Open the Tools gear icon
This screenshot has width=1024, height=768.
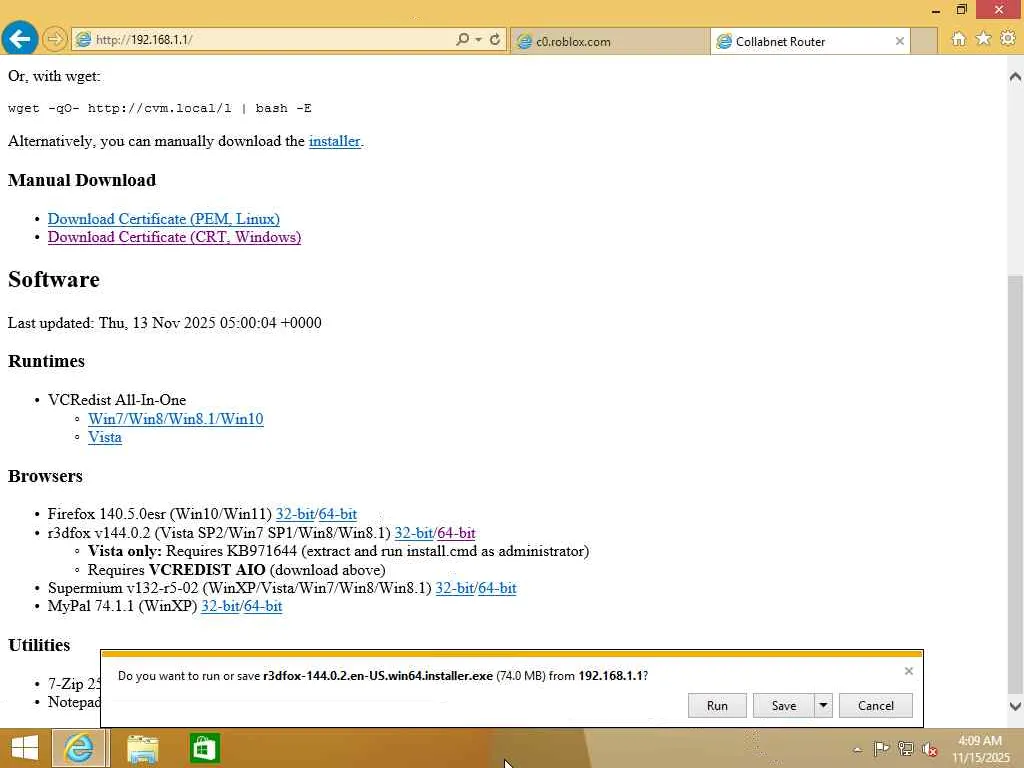tap(1008, 39)
